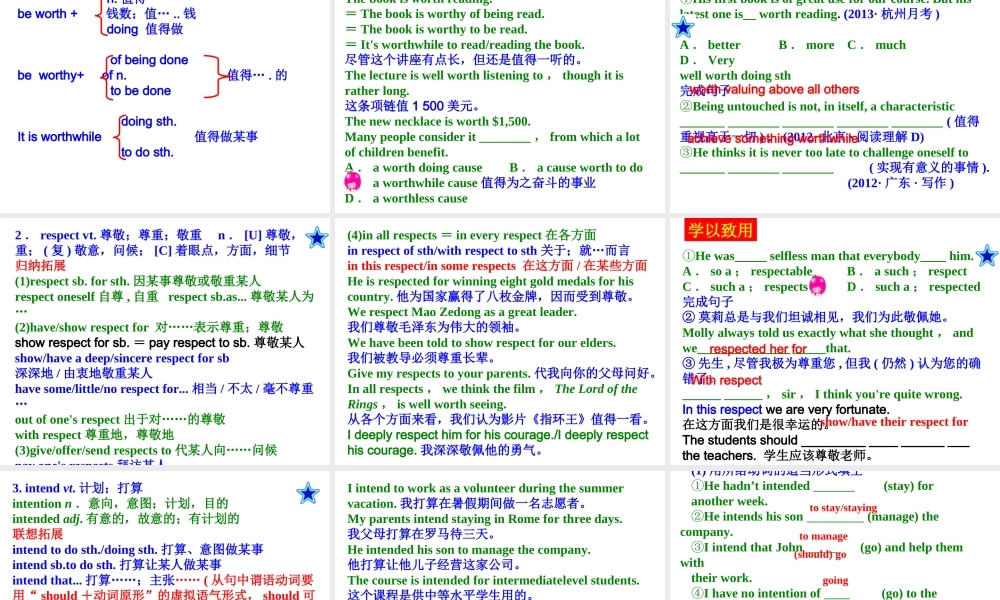Open slide with 'Molly always told us exactly'

point(835,341)
